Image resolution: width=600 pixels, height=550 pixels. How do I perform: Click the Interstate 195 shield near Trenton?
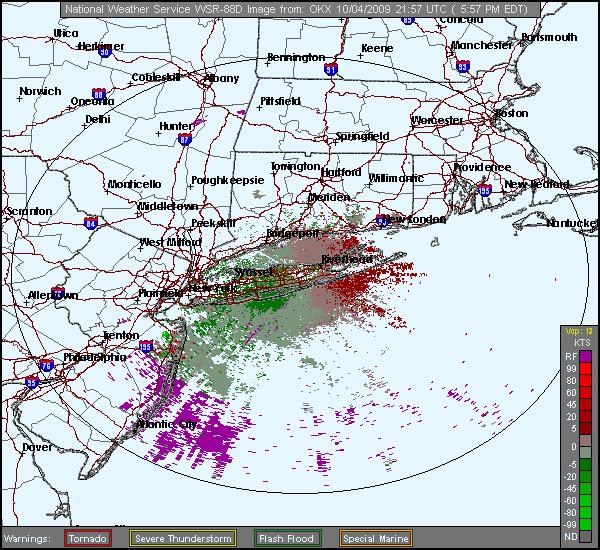pyautogui.click(x=146, y=347)
